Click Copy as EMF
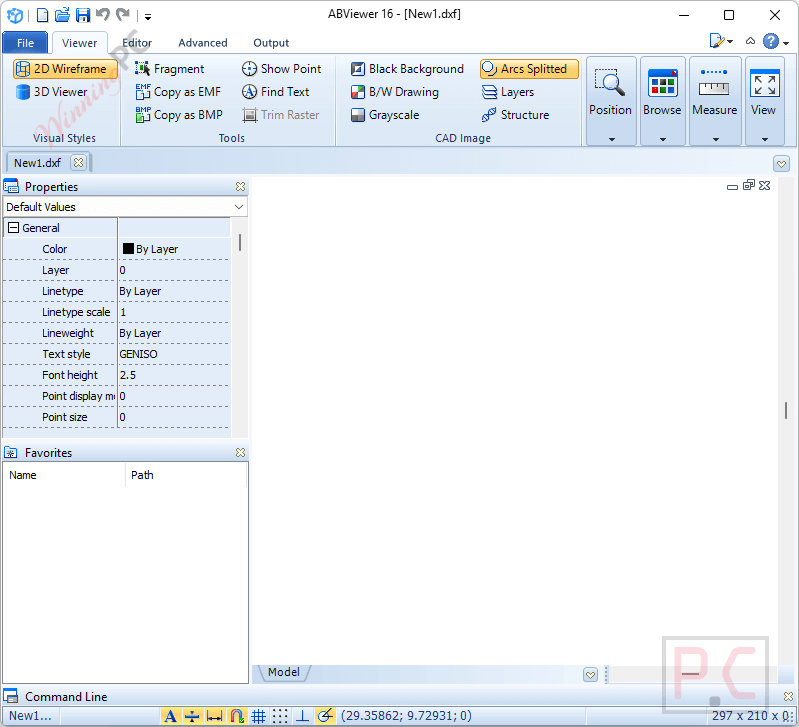The height and width of the screenshot is (727, 799). pyautogui.click(x=178, y=92)
